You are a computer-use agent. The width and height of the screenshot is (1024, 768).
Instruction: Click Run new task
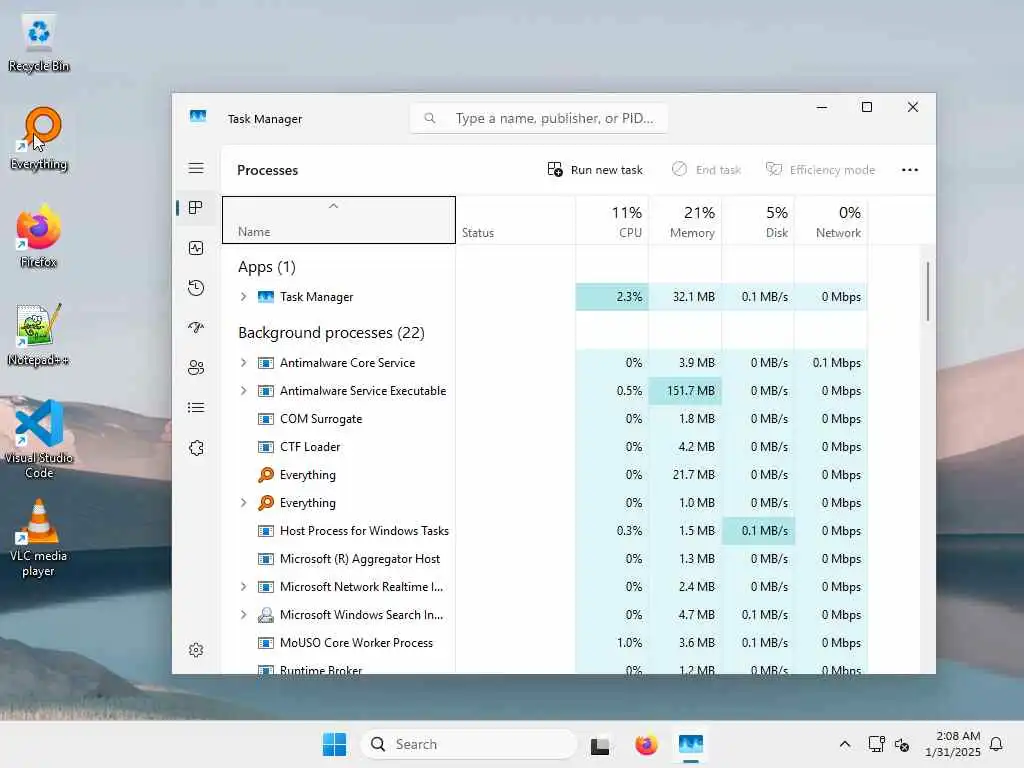tap(595, 170)
